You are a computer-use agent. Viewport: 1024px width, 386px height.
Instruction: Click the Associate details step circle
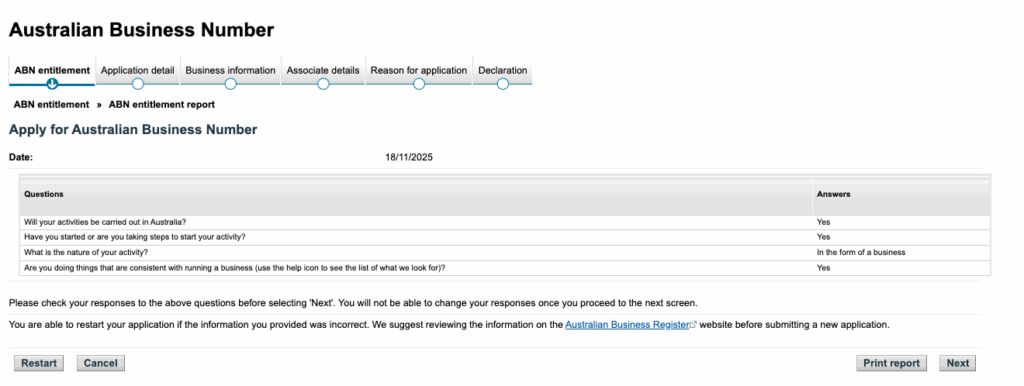click(323, 84)
